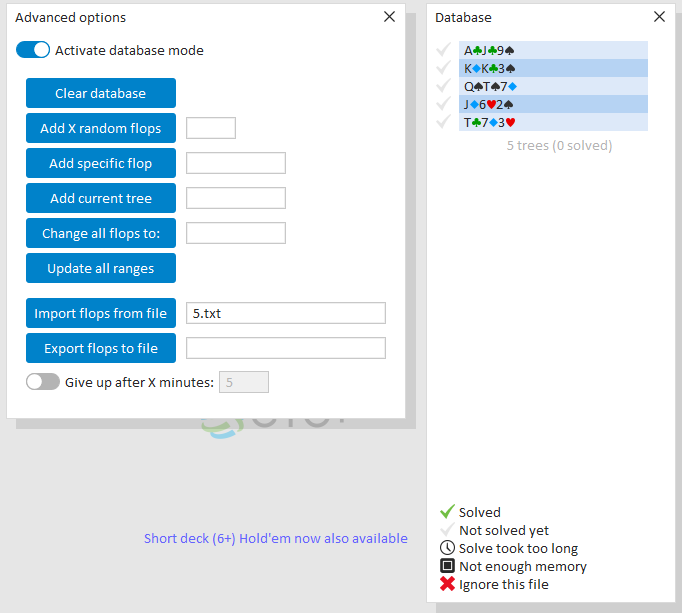
Task: Select the T♣7♦3♥ flop row
Action: (553, 122)
